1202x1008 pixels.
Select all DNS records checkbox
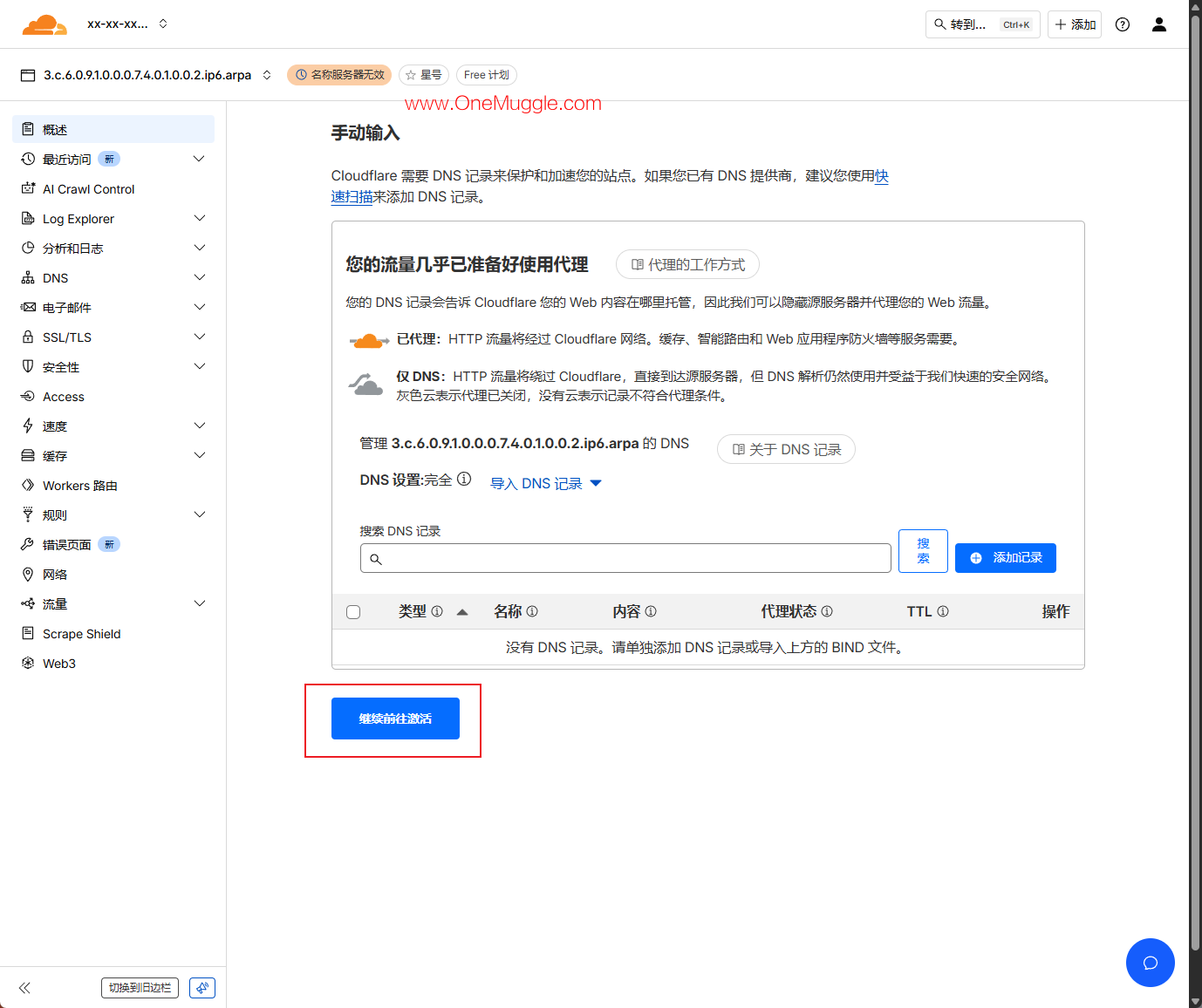point(353,612)
